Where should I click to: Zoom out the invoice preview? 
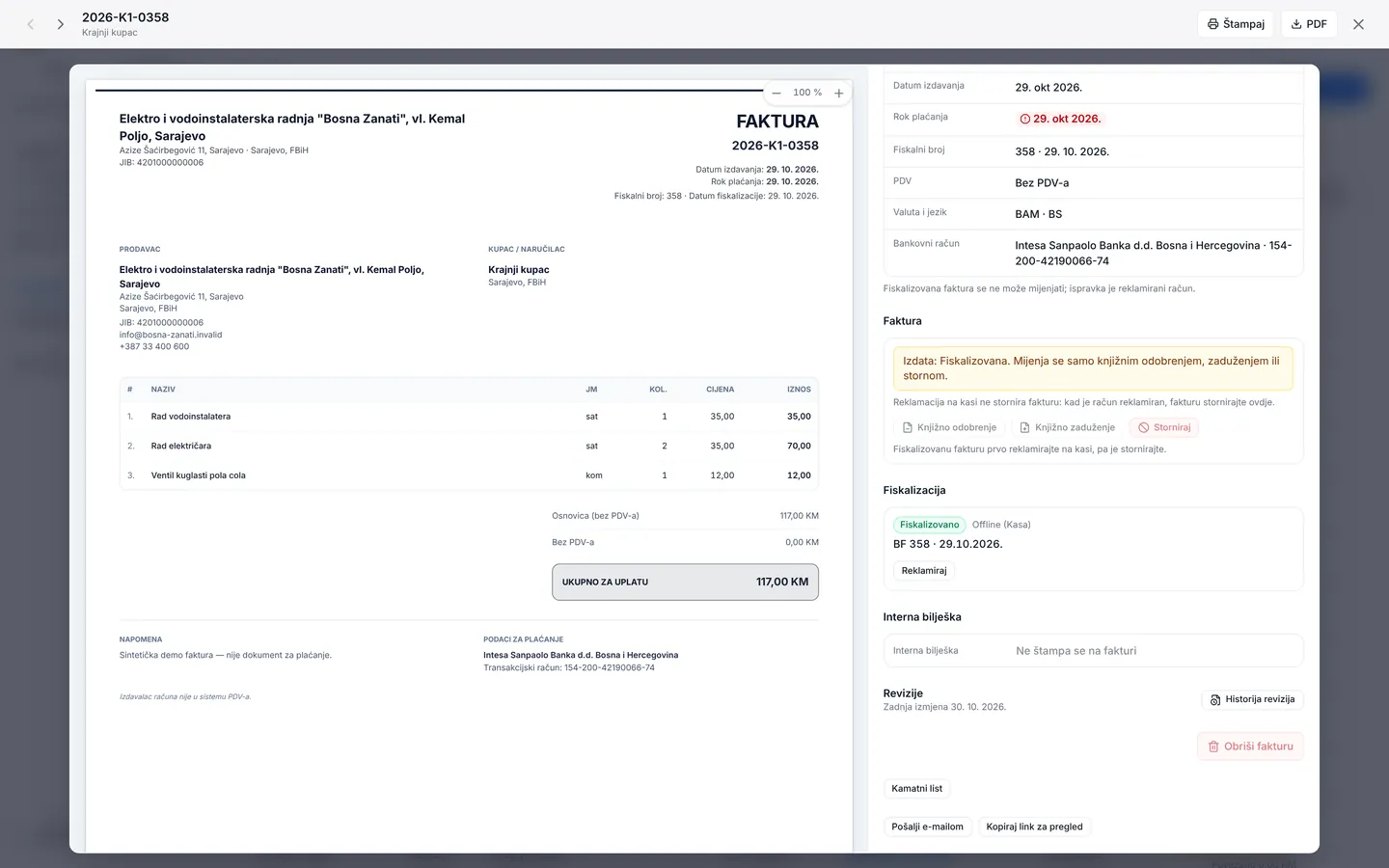click(x=776, y=93)
